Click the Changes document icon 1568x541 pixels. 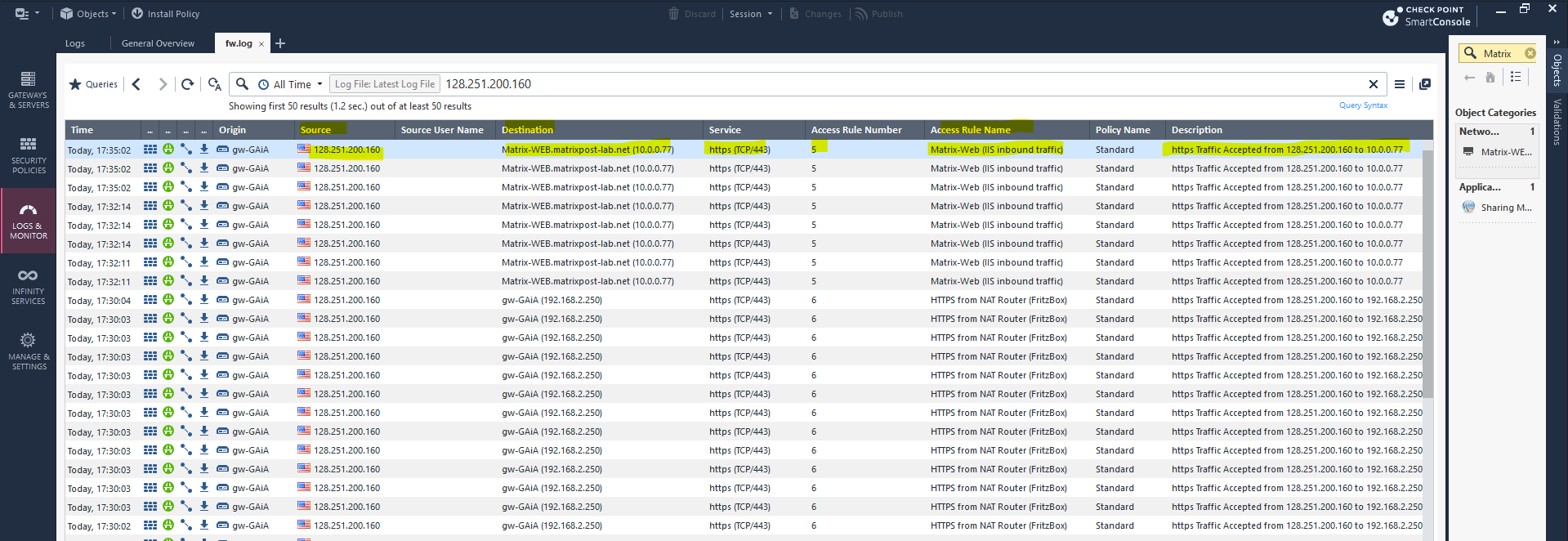794,14
